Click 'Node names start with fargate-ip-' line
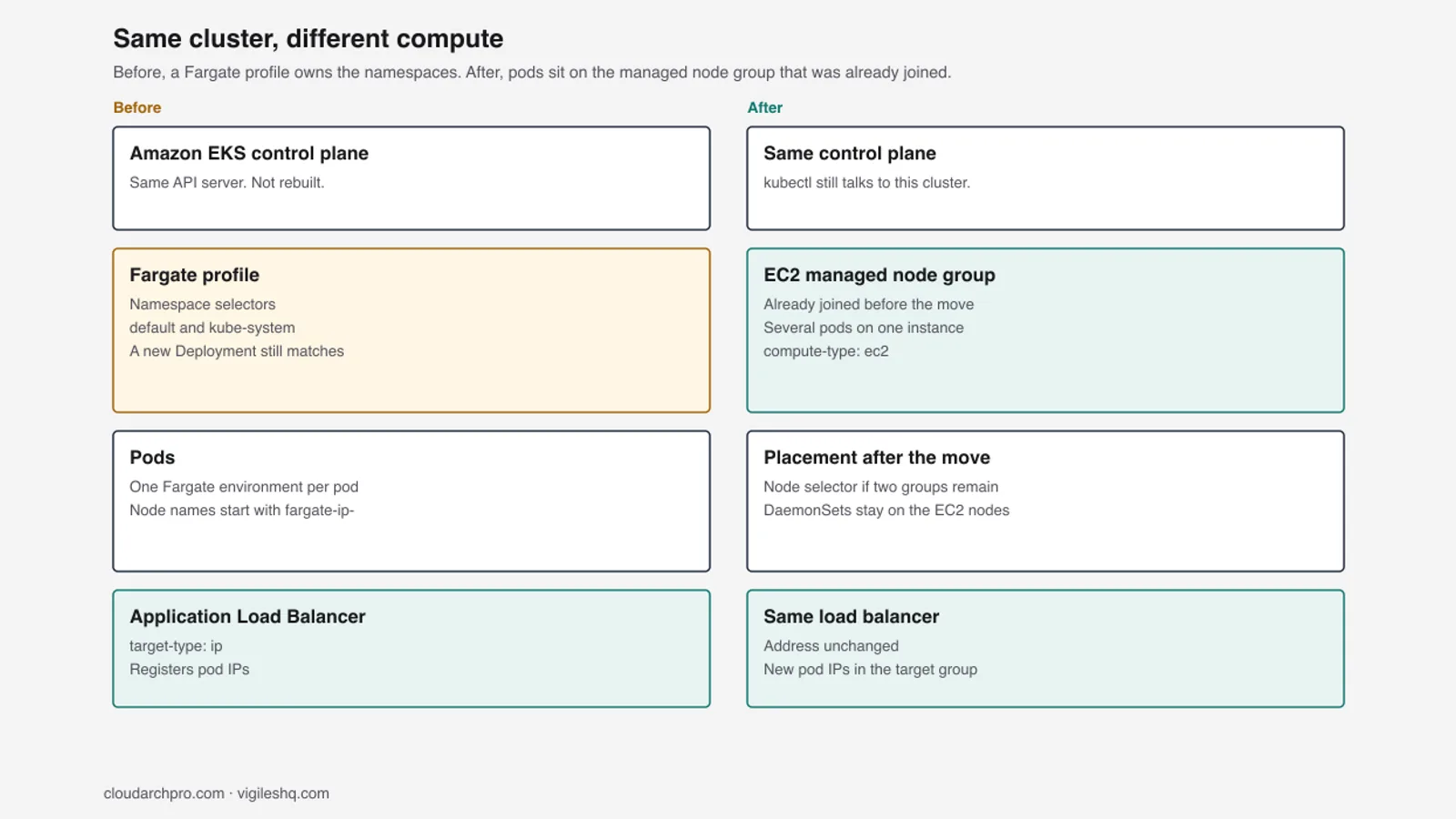The image size is (1456, 819). click(x=241, y=511)
